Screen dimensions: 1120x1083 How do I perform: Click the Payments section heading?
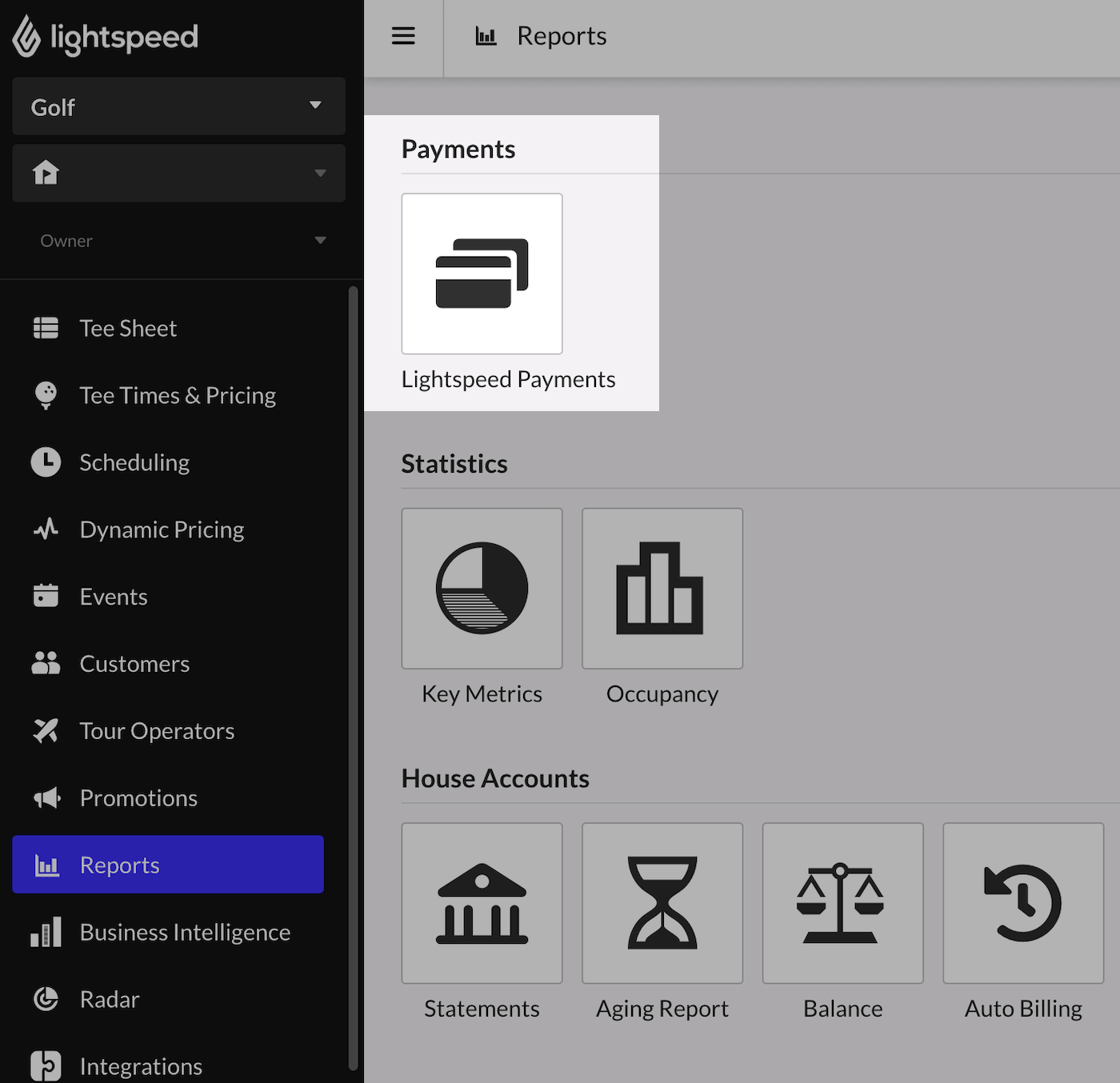458,149
